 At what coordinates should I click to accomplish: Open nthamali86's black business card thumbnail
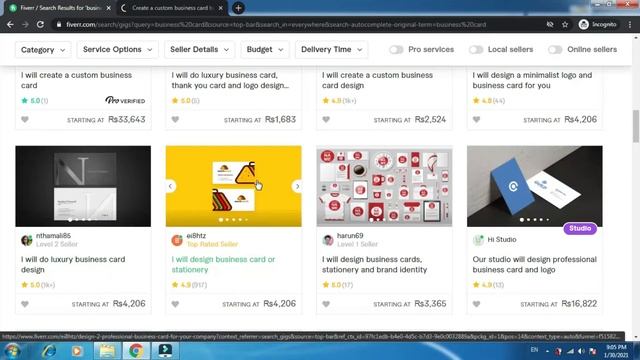(x=83, y=186)
